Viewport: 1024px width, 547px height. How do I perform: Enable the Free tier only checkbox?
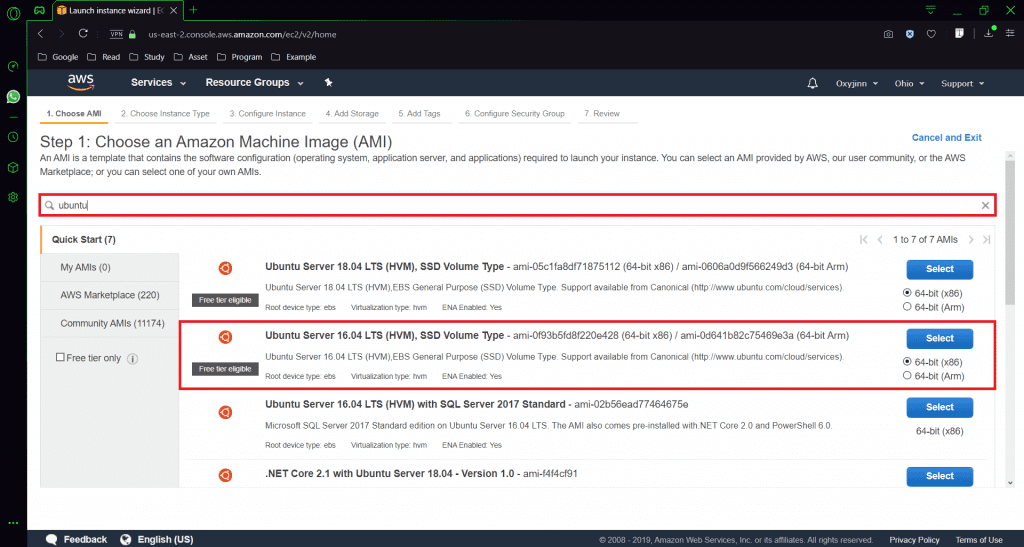(x=60, y=357)
